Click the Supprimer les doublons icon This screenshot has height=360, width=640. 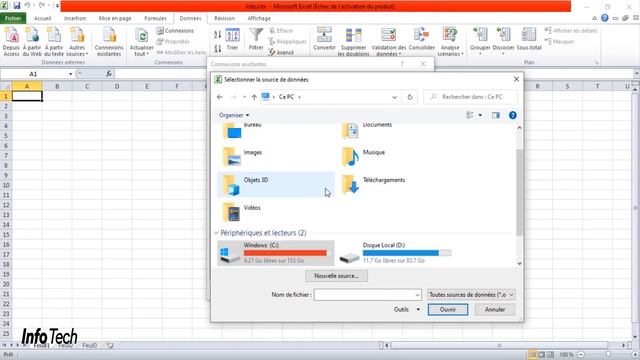coord(353,41)
